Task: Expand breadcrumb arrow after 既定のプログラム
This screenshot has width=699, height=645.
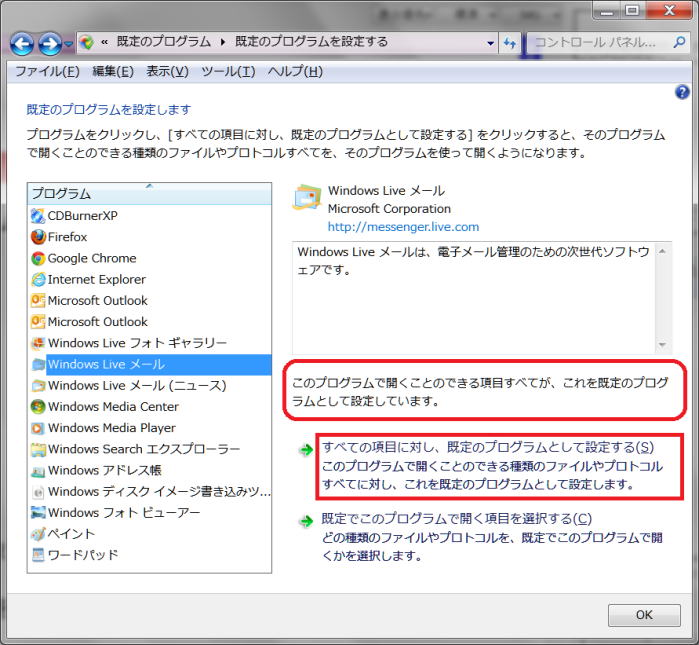Action: coord(222,42)
